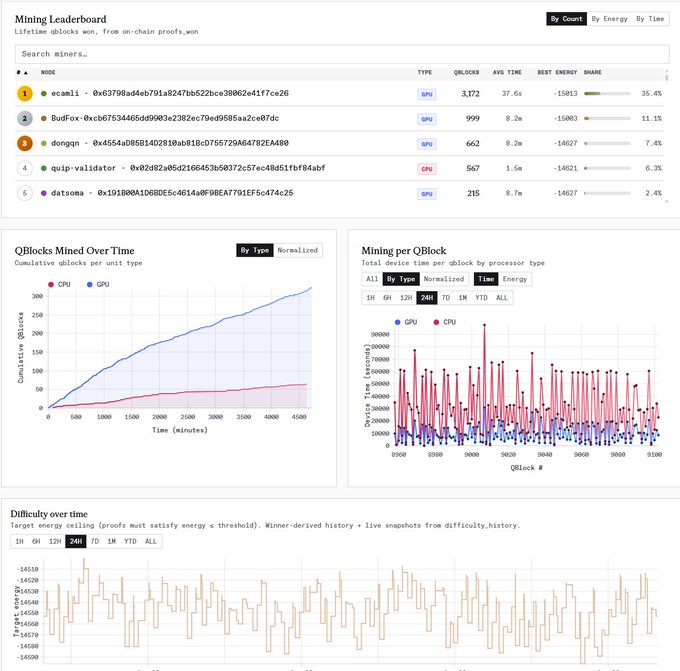Select By Type in QBlocks Mined Over Time

255,250
